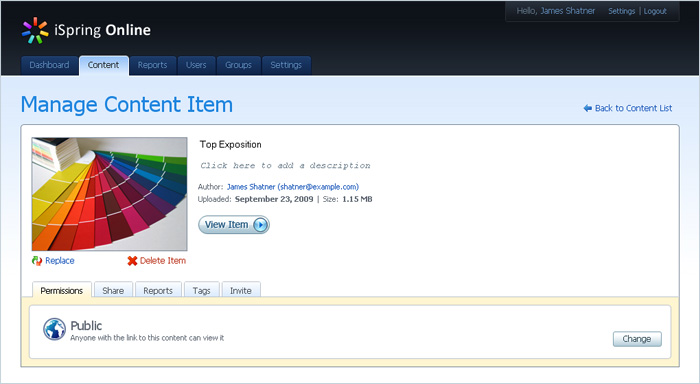Viewport: 700px width, 384px height.
Task: Select the Content tab
Action: point(104,65)
